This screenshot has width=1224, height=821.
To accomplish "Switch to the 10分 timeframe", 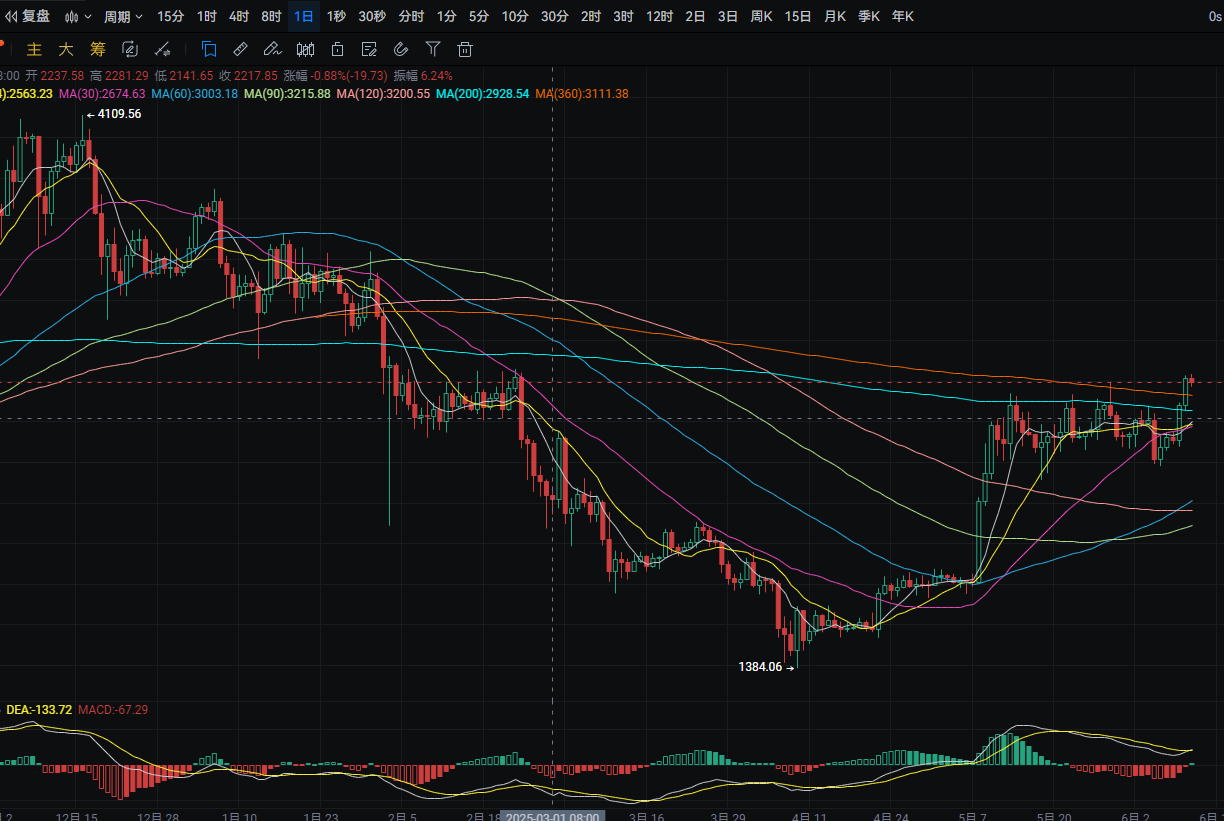I will (515, 16).
